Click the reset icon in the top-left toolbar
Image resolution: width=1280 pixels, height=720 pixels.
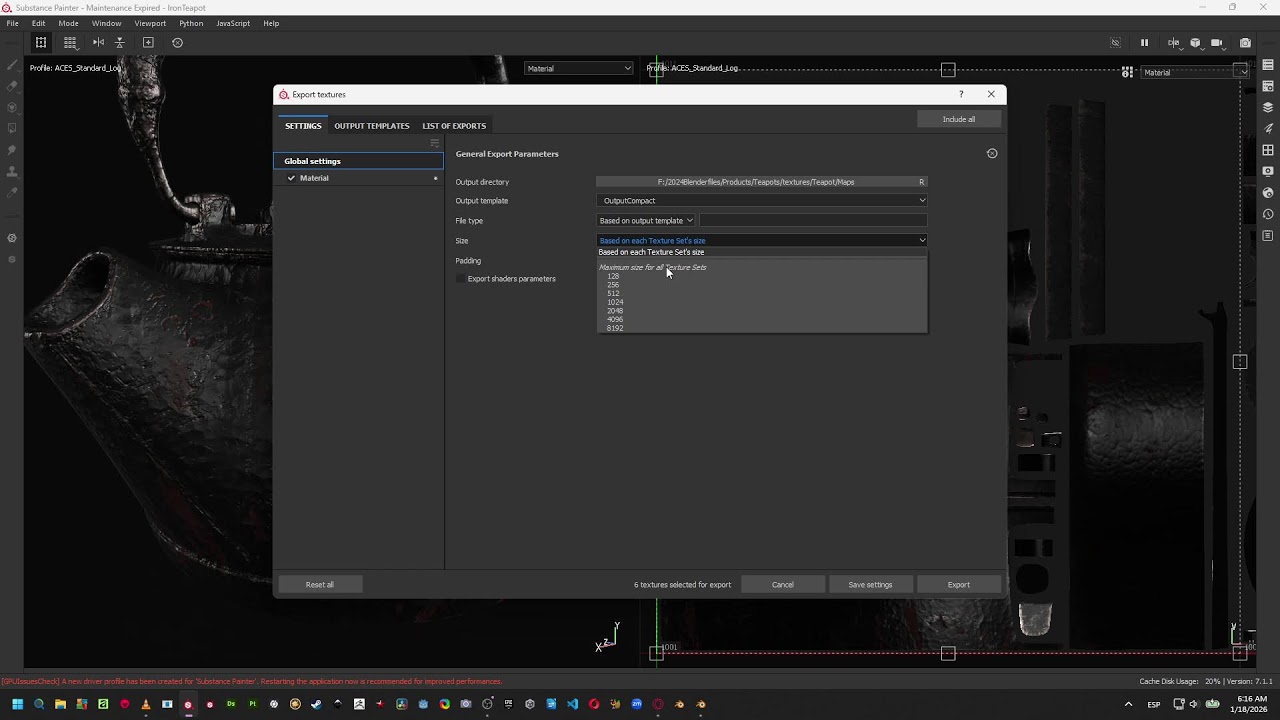pyautogui.click(x=177, y=42)
